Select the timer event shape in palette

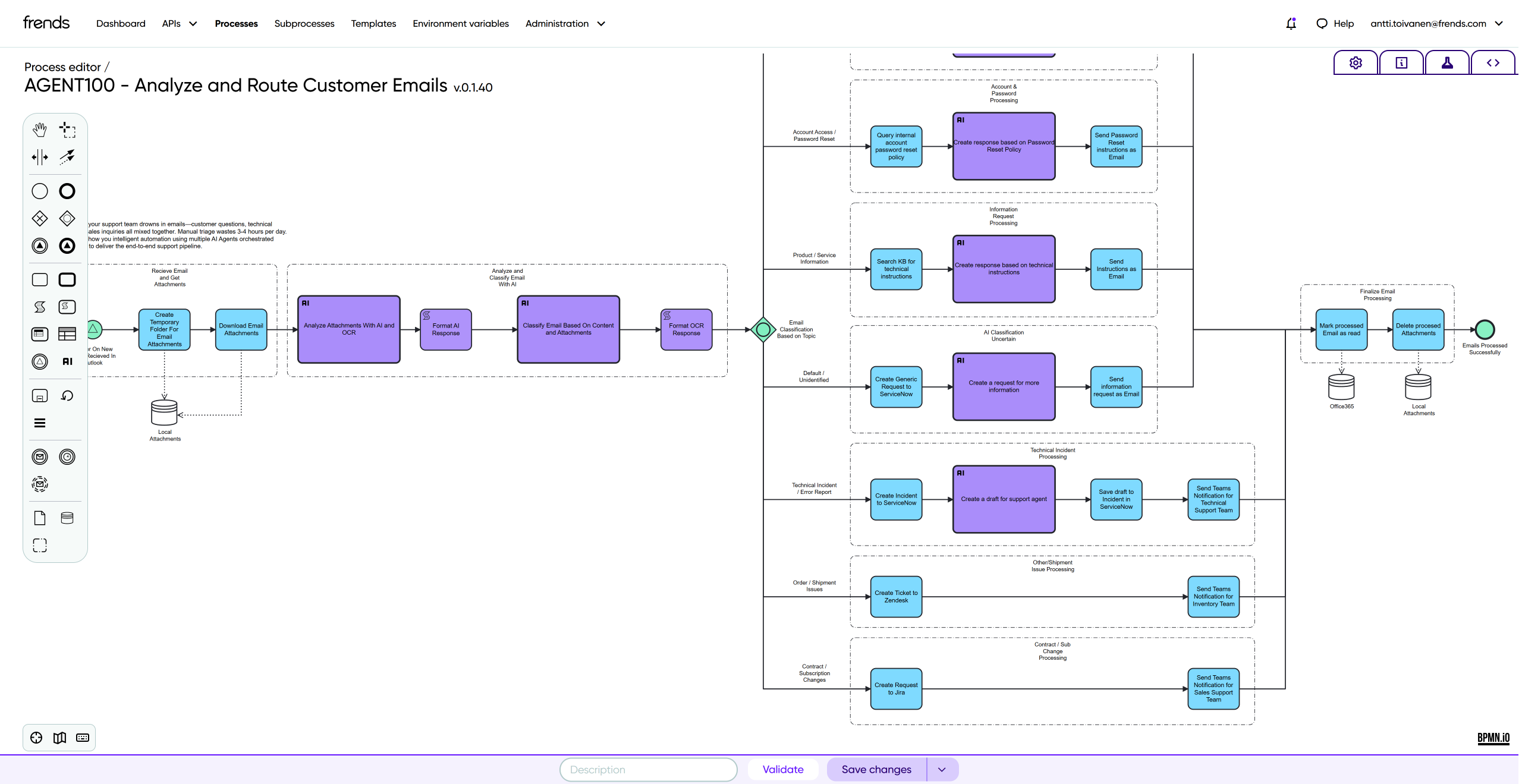[x=67, y=456]
